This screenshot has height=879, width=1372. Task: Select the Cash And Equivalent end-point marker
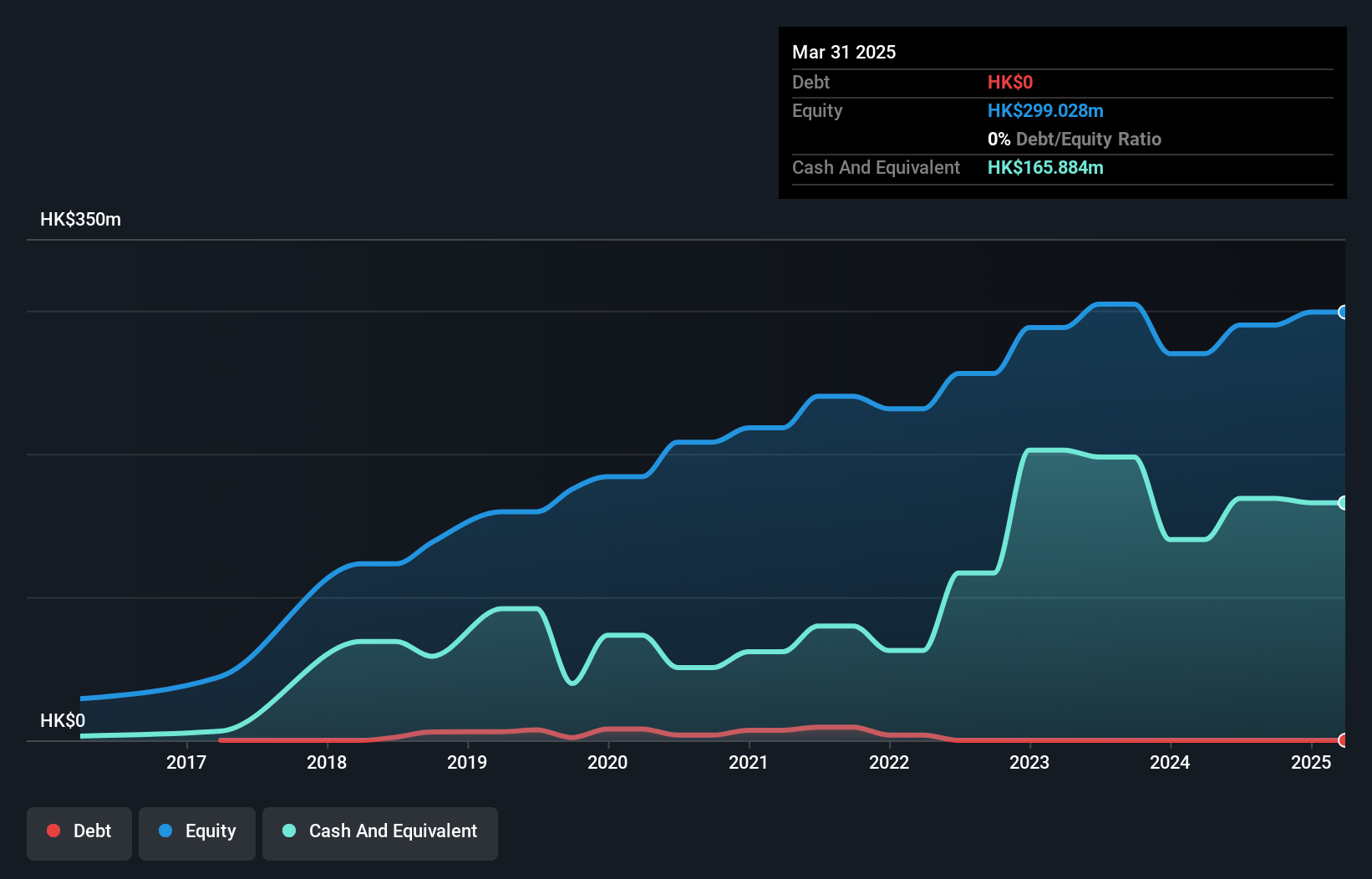point(1343,502)
